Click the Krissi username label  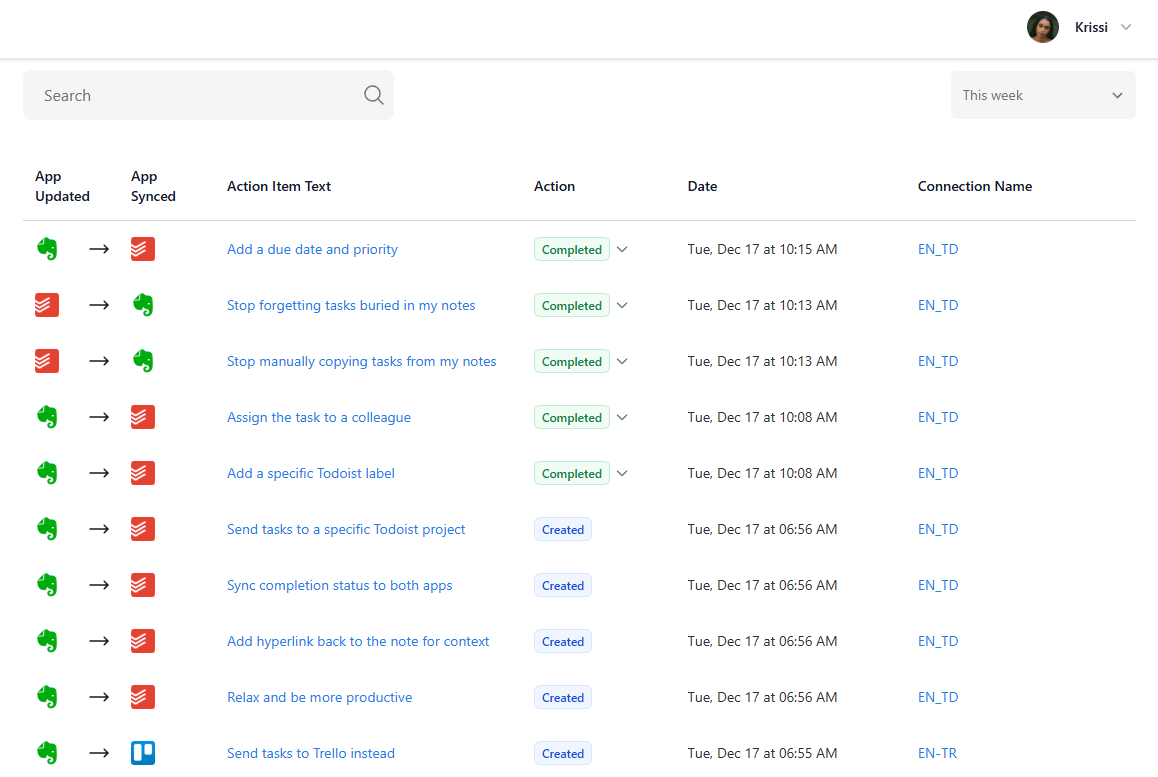pyautogui.click(x=1091, y=27)
